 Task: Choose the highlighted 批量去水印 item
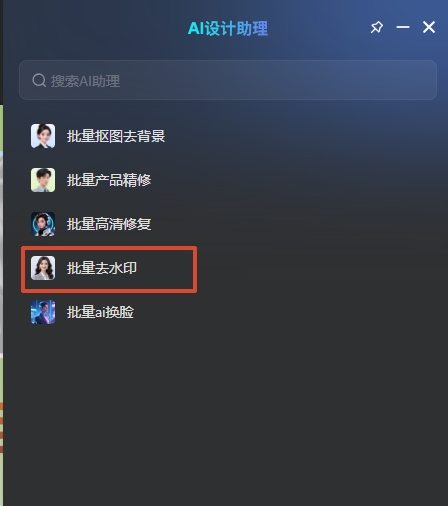coord(102,268)
